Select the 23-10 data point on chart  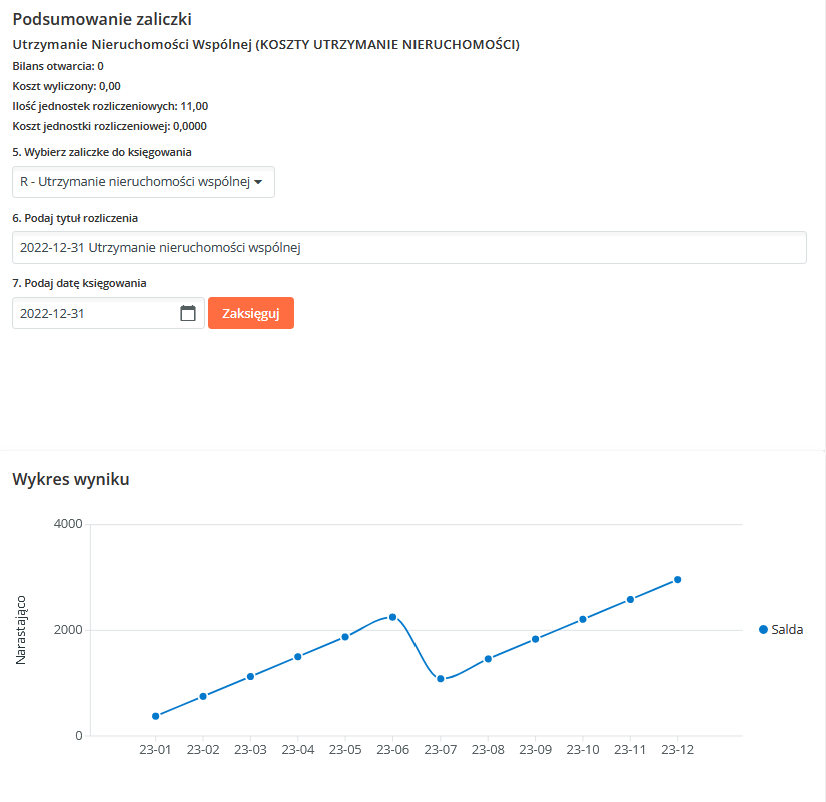point(583,619)
